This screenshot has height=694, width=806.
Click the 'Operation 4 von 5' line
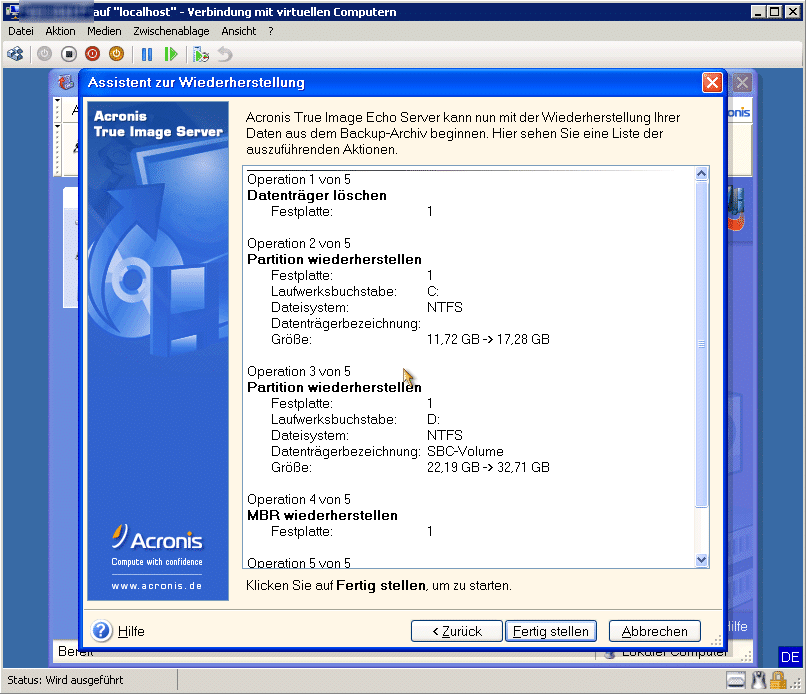coord(299,499)
